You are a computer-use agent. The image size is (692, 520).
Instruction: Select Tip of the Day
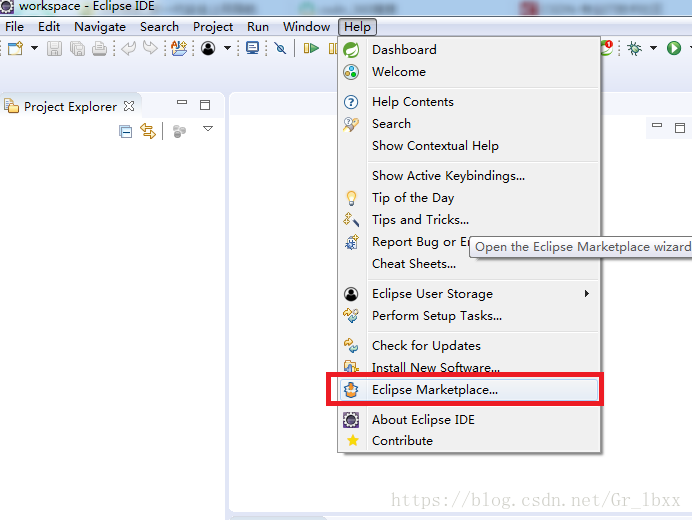(469, 198)
